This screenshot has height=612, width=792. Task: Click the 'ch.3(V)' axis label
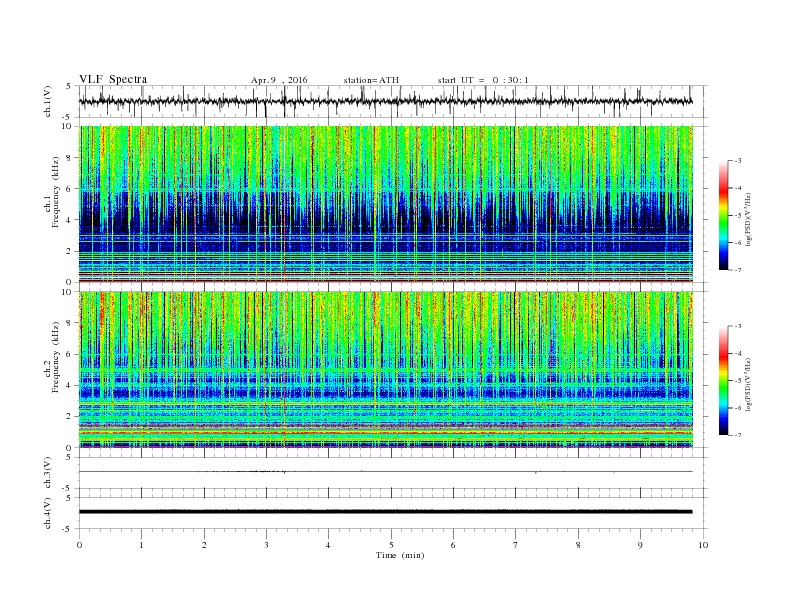(x=48, y=473)
